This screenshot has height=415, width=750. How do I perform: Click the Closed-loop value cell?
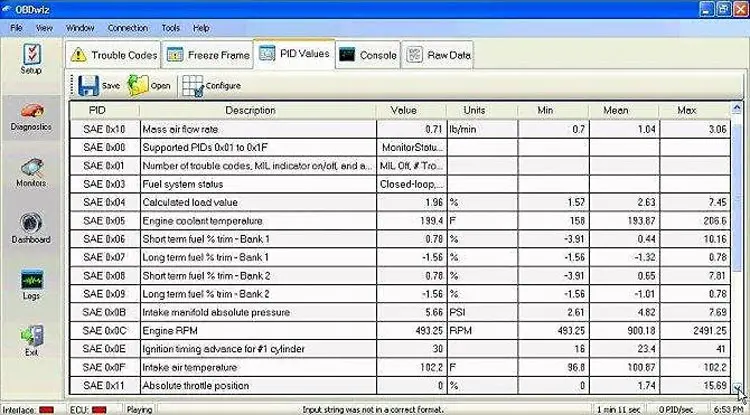point(411,184)
